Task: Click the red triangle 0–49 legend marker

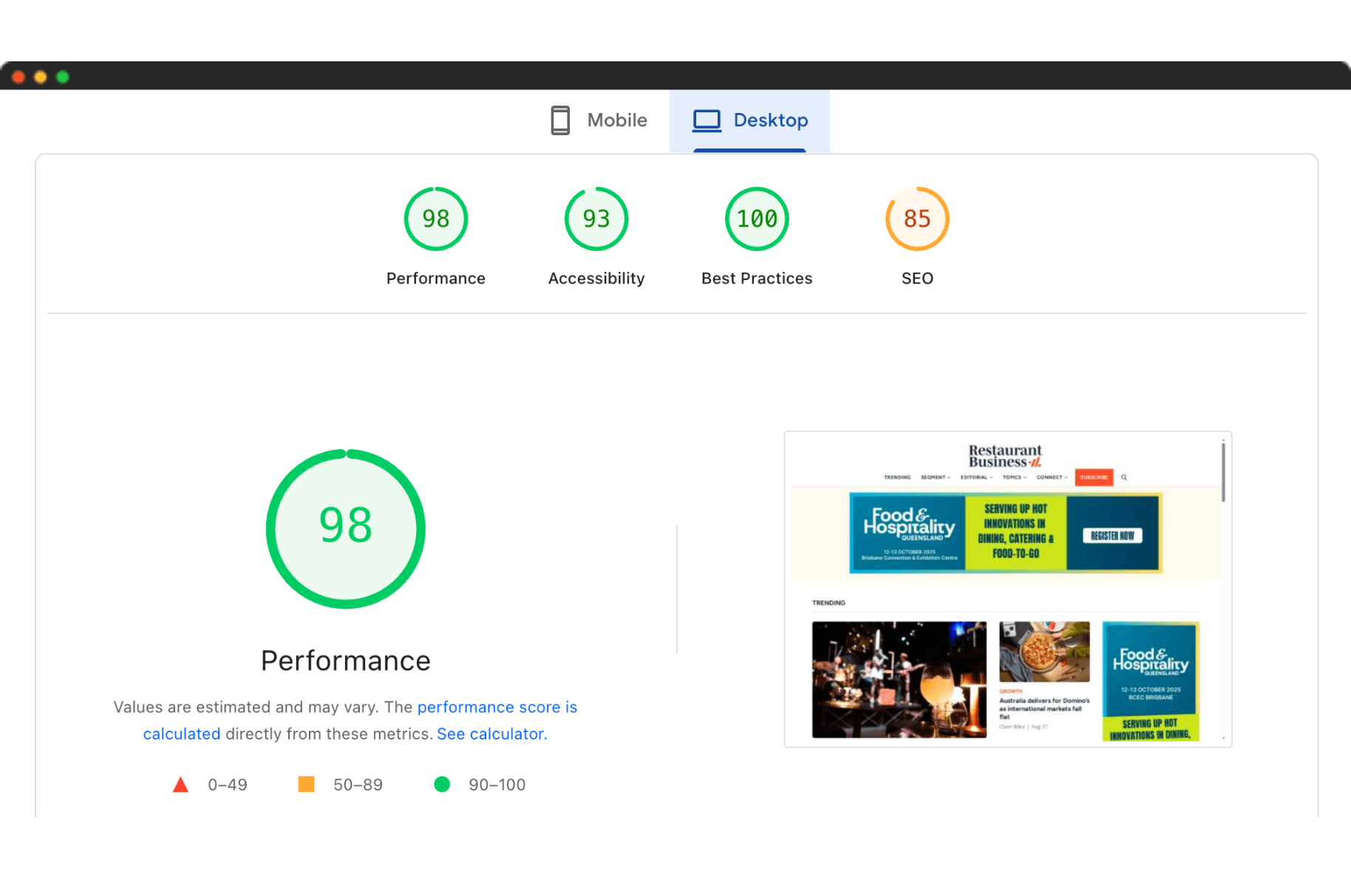Action: tap(180, 784)
